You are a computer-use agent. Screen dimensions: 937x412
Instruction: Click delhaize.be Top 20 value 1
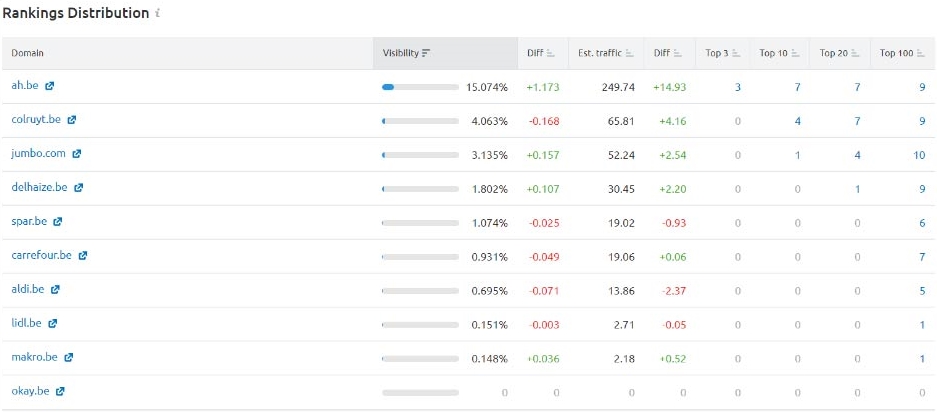857,189
